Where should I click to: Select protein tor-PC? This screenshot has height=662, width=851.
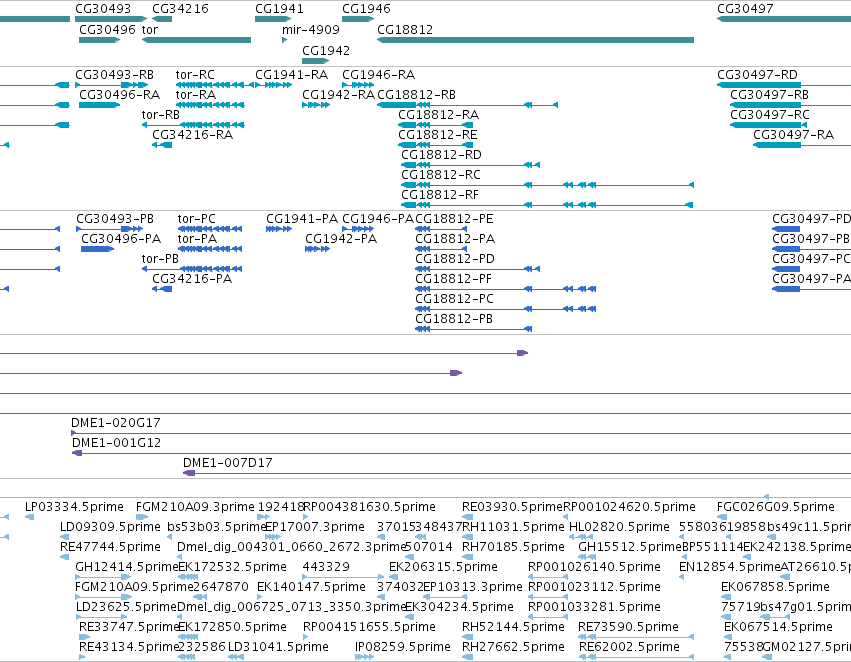coord(196,219)
